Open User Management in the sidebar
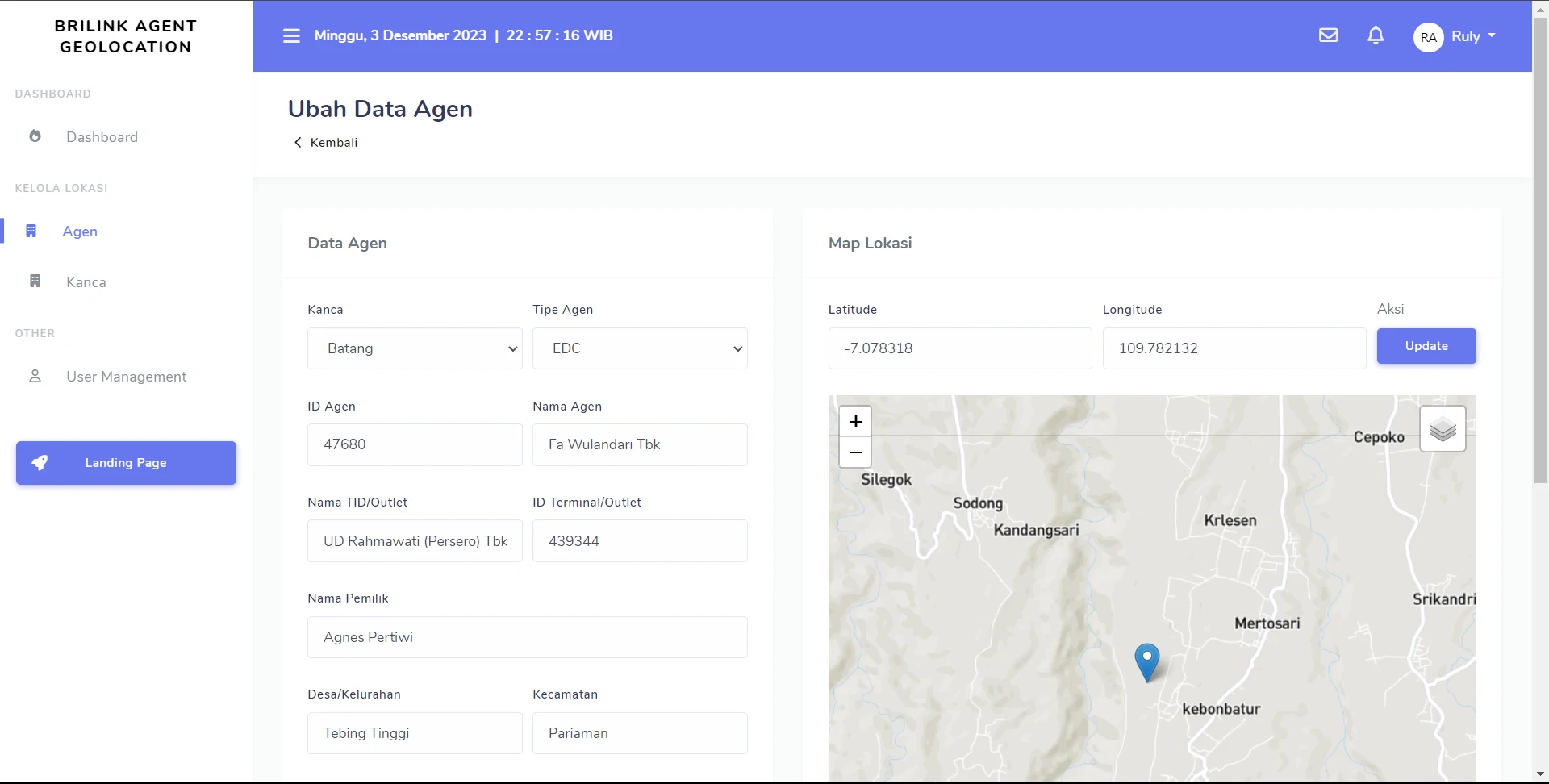The height and width of the screenshot is (784, 1549). pos(126,377)
